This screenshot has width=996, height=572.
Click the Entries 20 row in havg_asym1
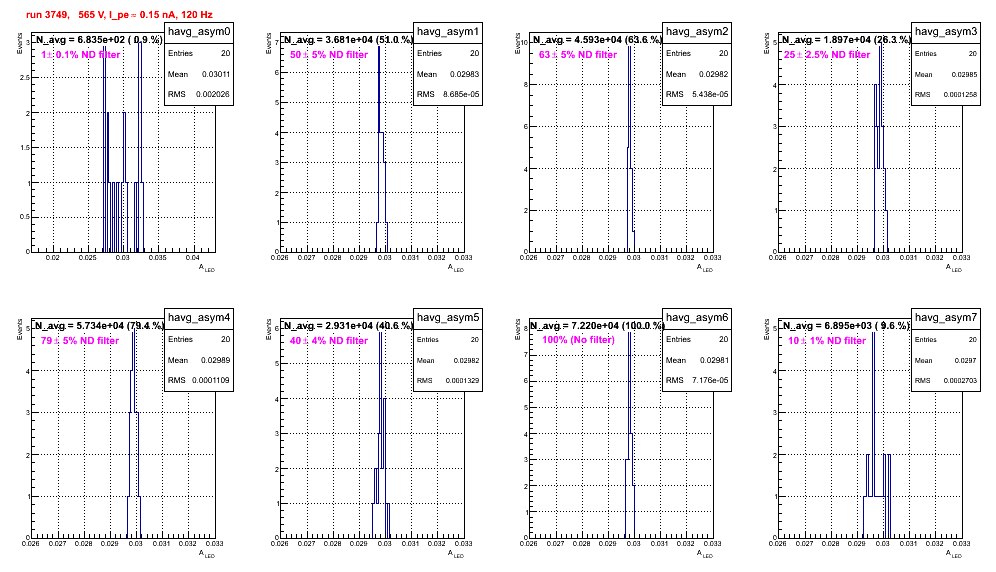448,53
